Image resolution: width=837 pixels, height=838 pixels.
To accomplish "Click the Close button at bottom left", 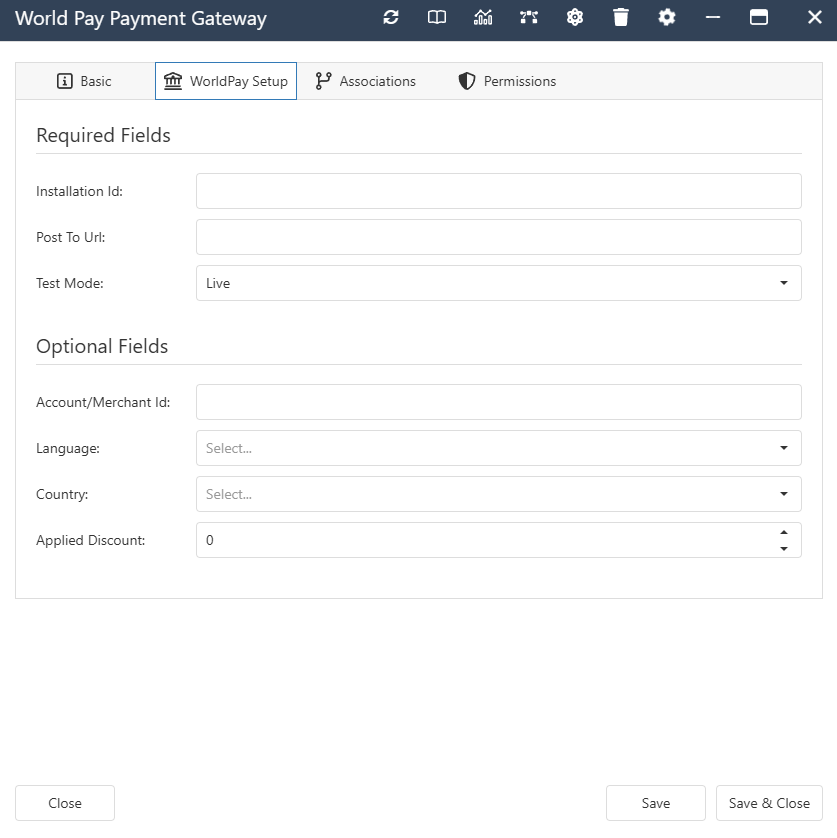I will [64, 803].
